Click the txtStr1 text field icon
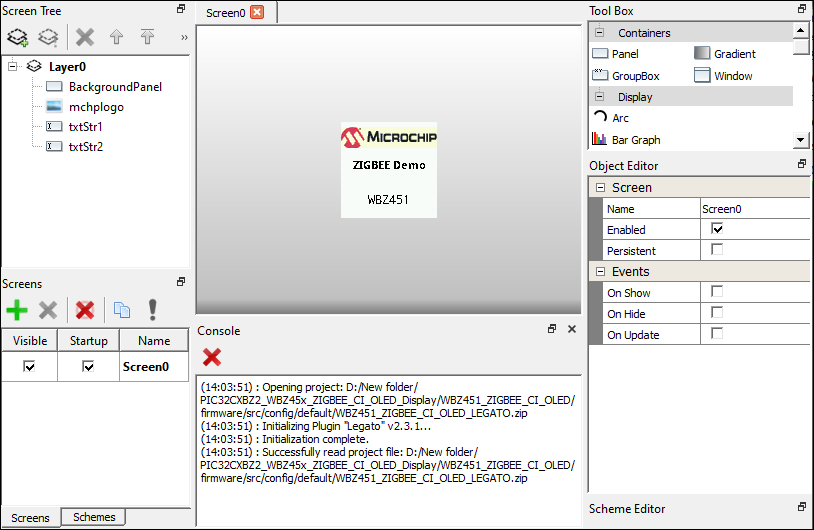Viewport: 814px width, 530px height. pyautogui.click(x=54, y=126)
